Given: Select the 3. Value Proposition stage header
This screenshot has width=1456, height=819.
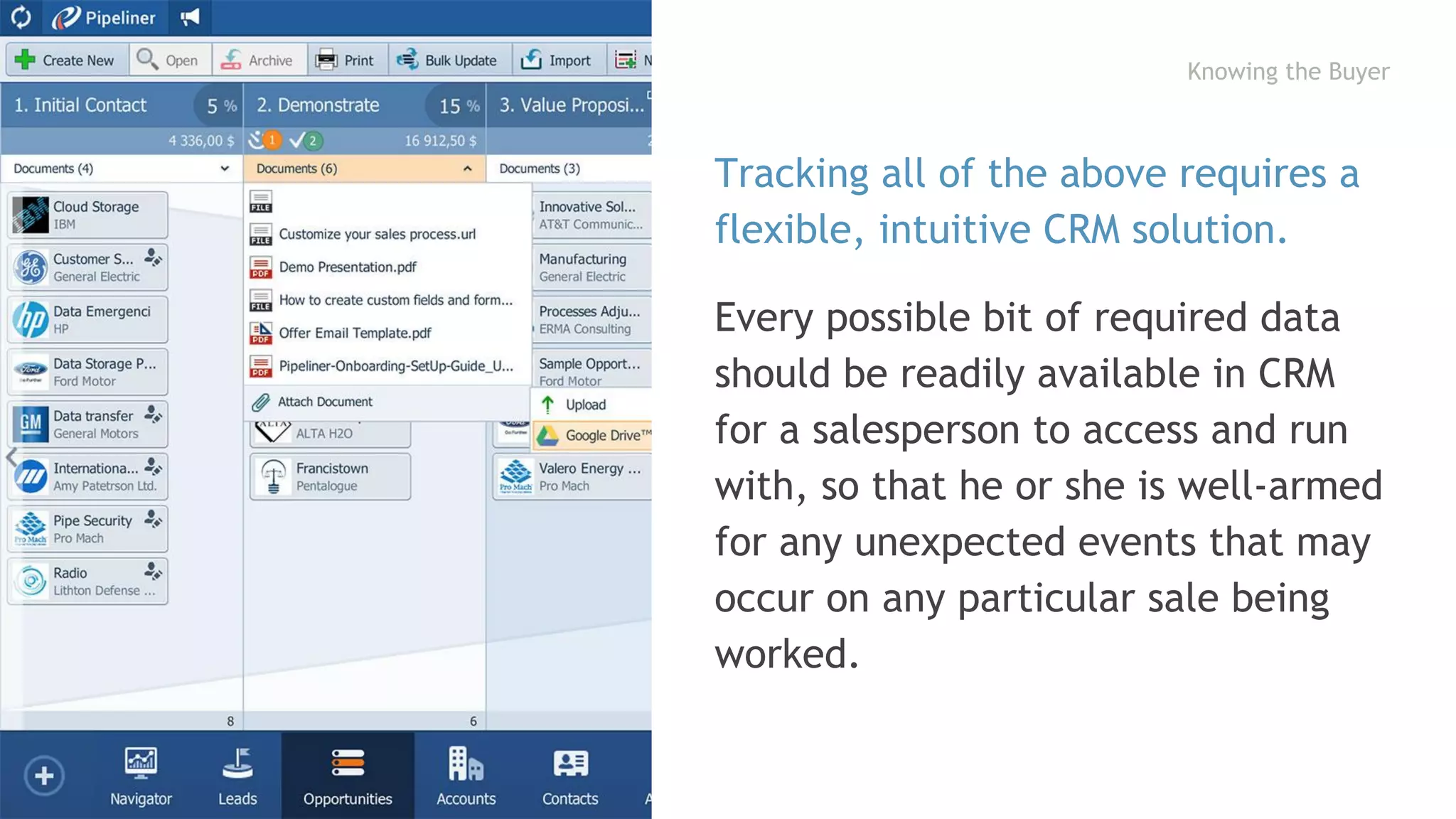Looking at the screenshot, I should pyautogui.click(x=569, y=105).
